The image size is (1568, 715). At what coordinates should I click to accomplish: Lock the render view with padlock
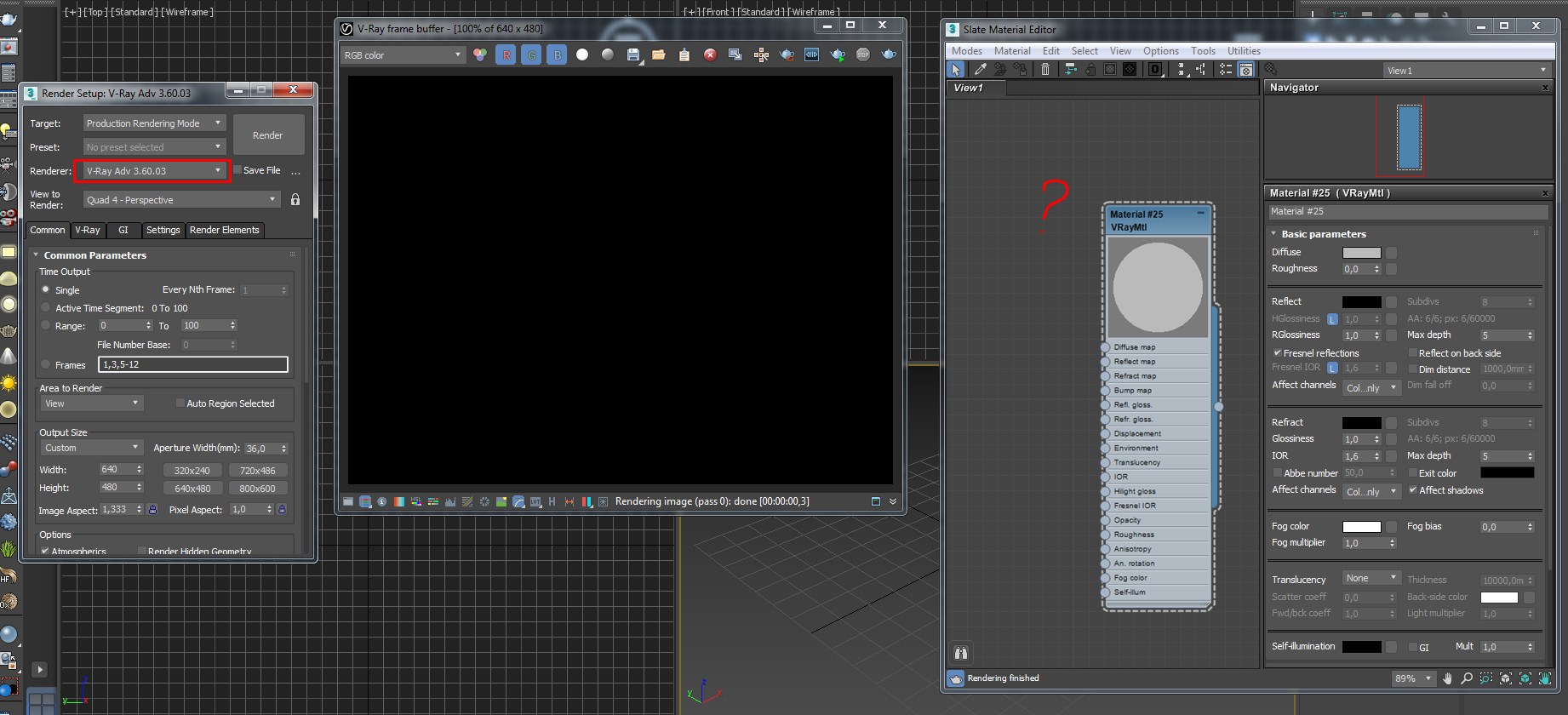coord(295,199)
